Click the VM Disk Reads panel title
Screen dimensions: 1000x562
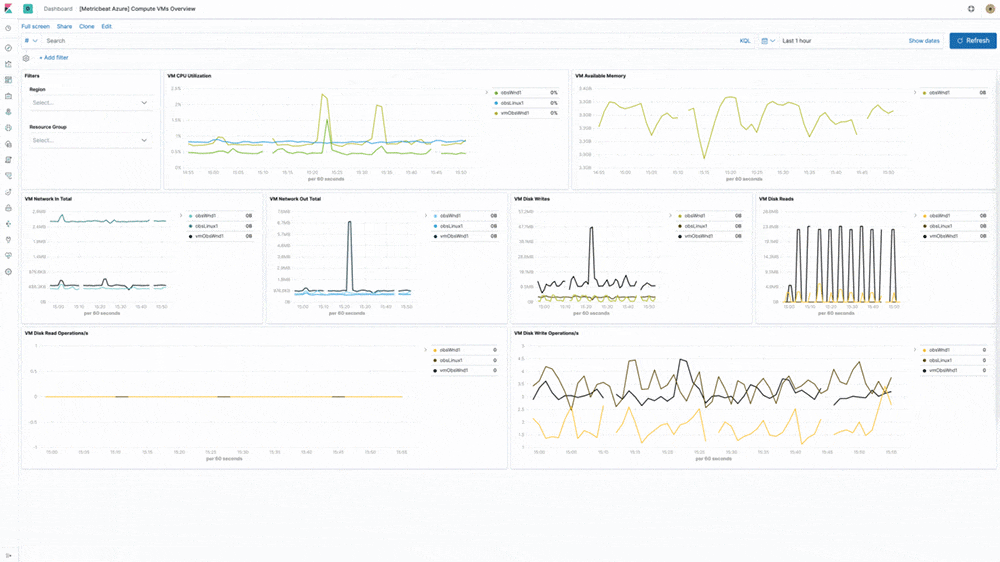[x=776, y=199]
